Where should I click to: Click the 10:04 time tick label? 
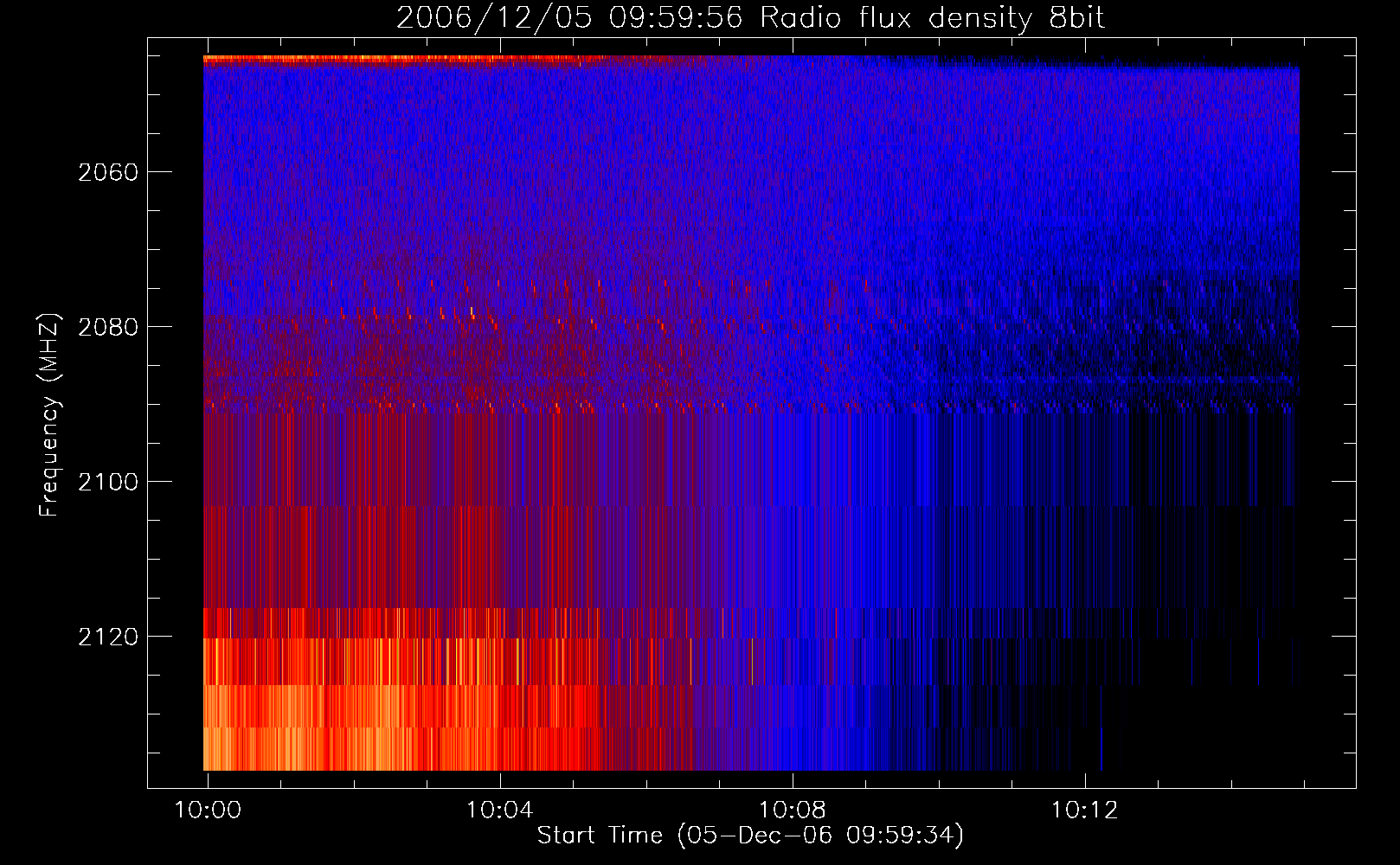click(x=500, y=810)
